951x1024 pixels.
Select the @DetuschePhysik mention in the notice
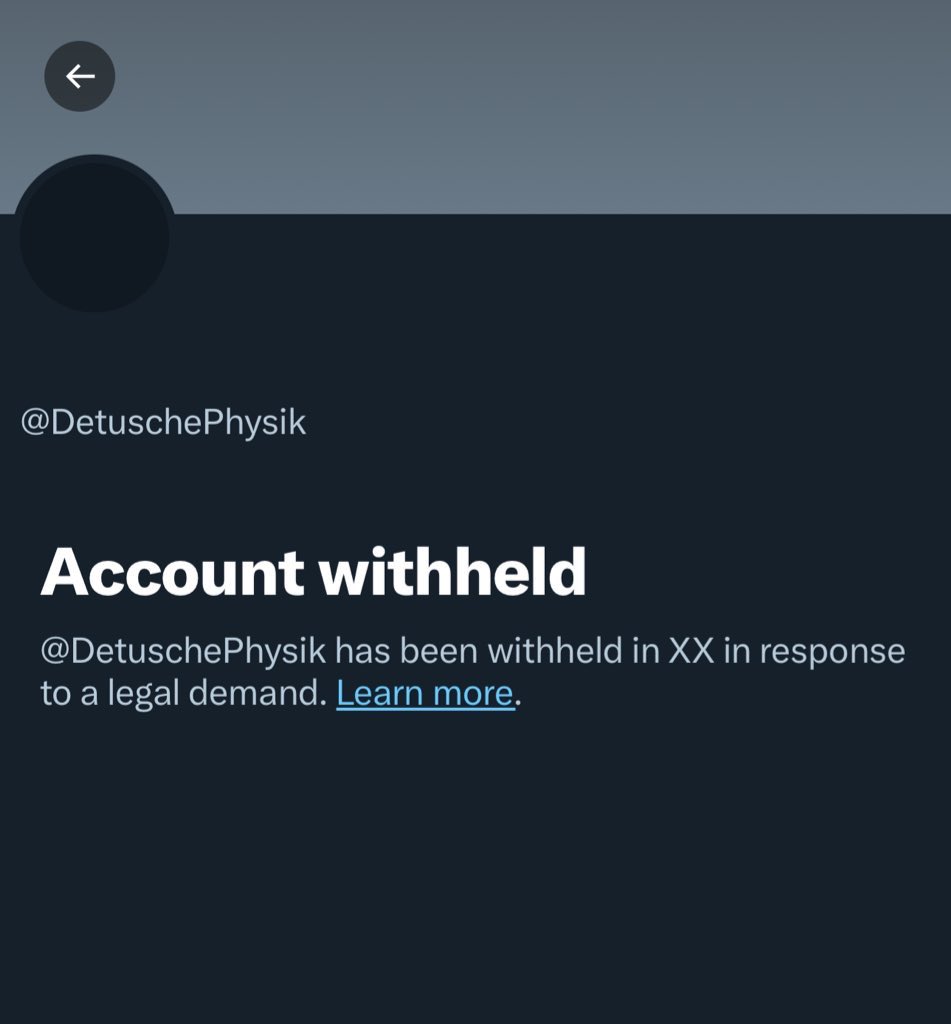(183, 651)
